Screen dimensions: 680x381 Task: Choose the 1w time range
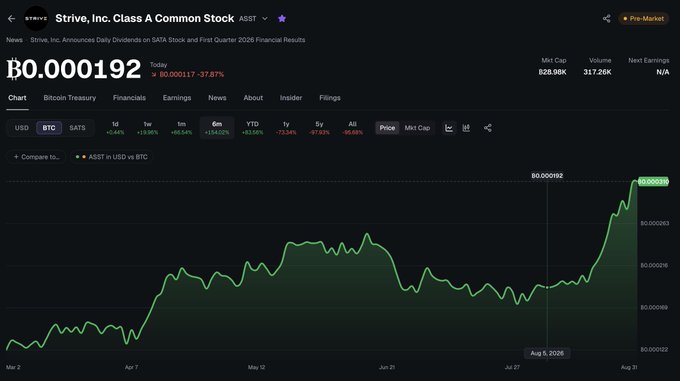point(147,128)
